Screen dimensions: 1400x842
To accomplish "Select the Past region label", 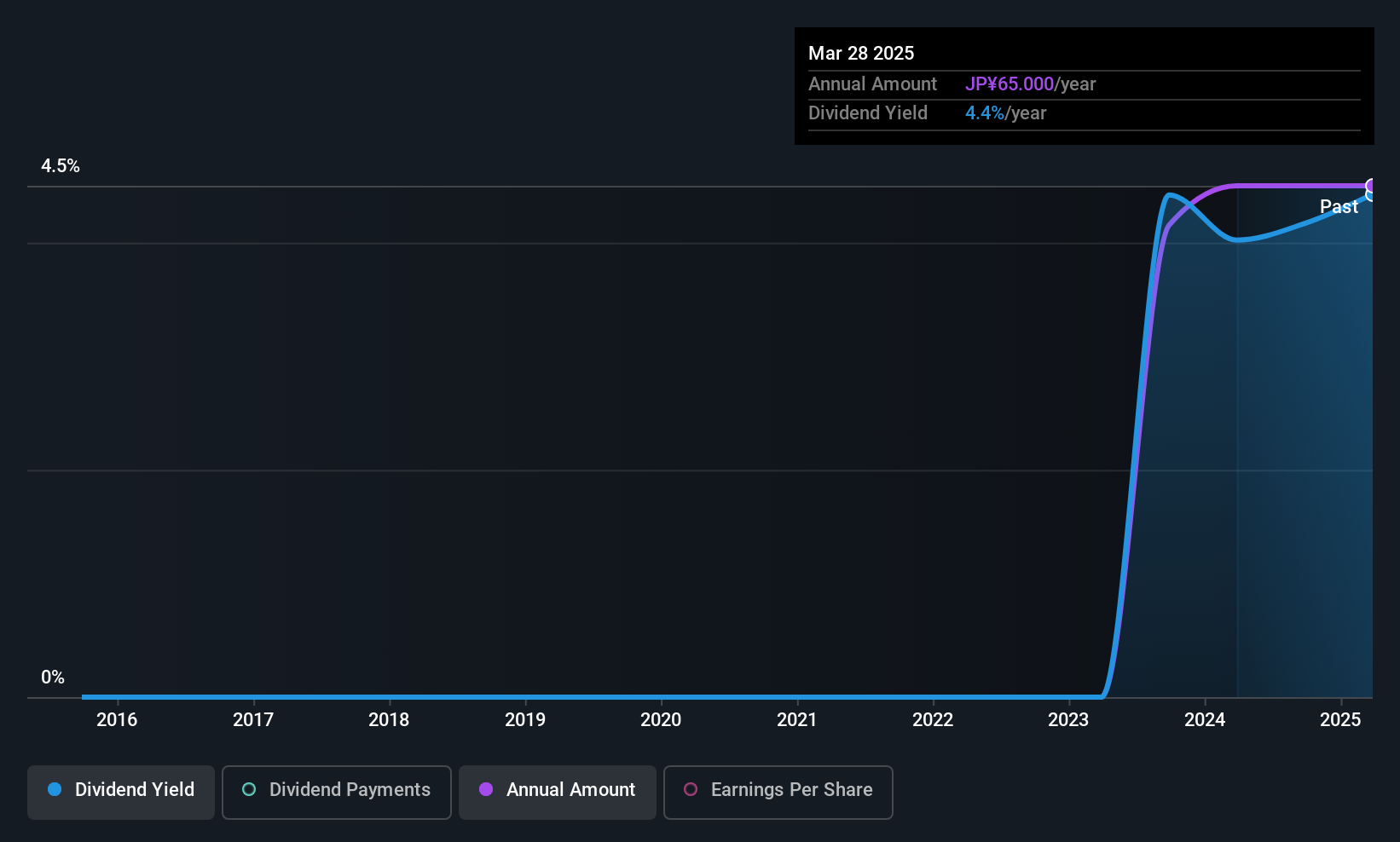I will (x=1339, y=207).
